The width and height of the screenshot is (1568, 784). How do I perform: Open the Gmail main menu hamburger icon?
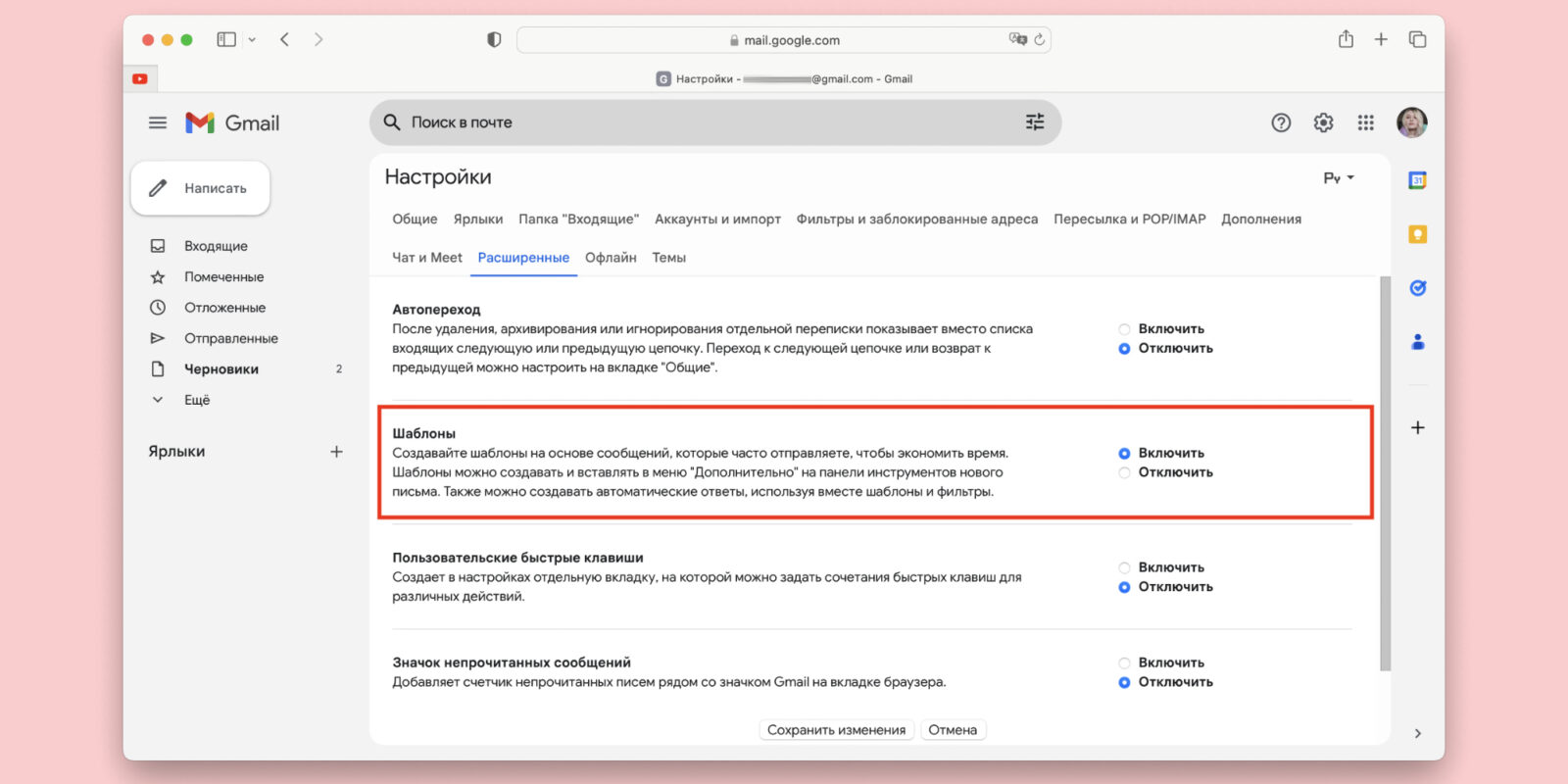tap(158, 122)
